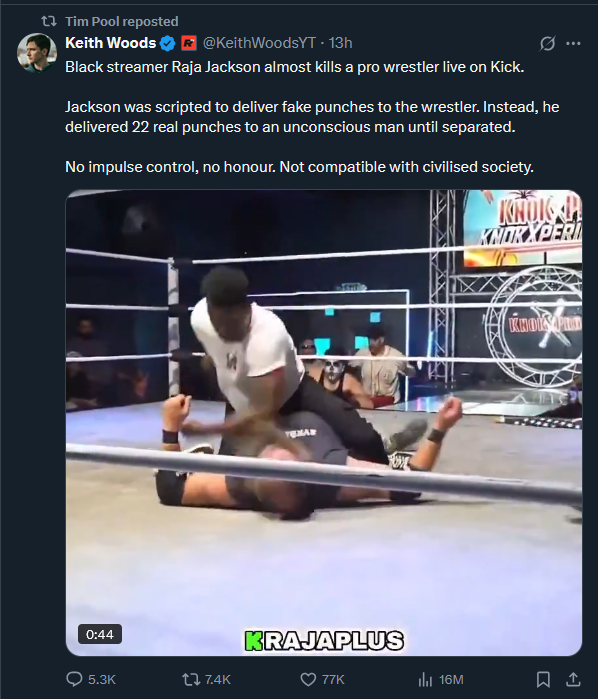This screenshot has width=598, height=699.
Task: Play the embedded wrestling video
Action: coord(324,423)
